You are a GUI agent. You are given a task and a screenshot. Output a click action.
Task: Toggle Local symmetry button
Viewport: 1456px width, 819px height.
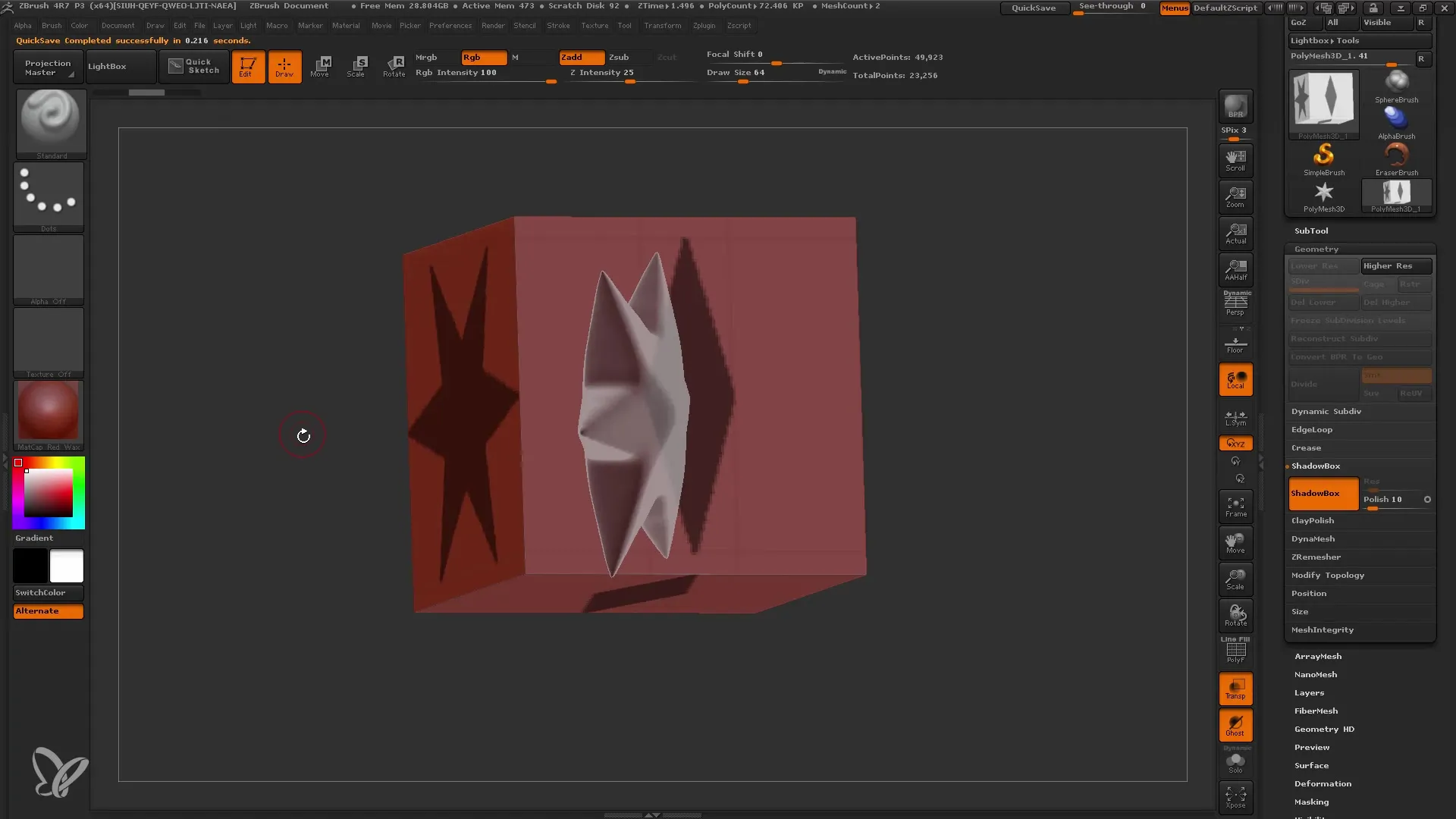coord(1235,379)
